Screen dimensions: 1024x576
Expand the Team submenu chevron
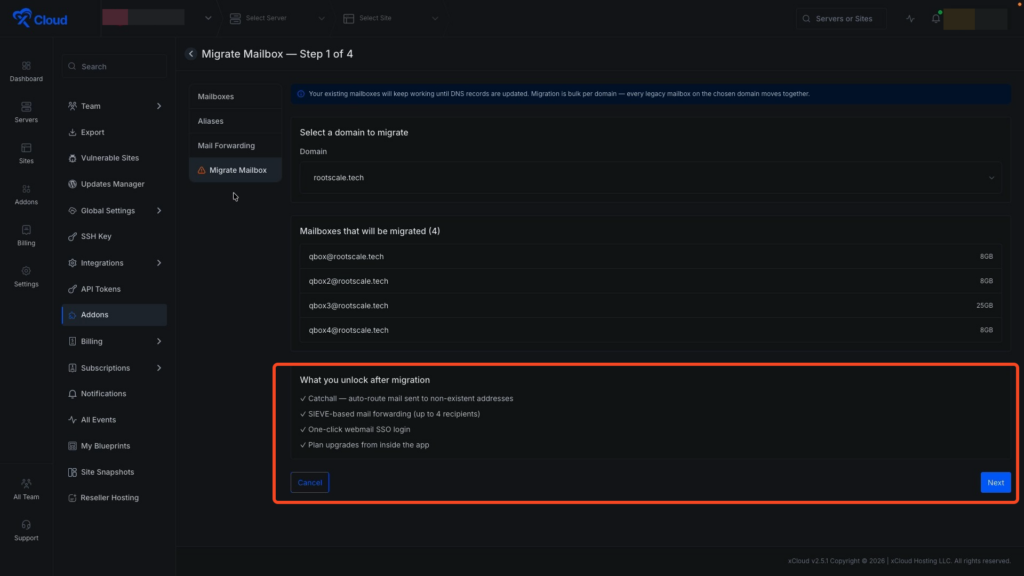point(159,106)
